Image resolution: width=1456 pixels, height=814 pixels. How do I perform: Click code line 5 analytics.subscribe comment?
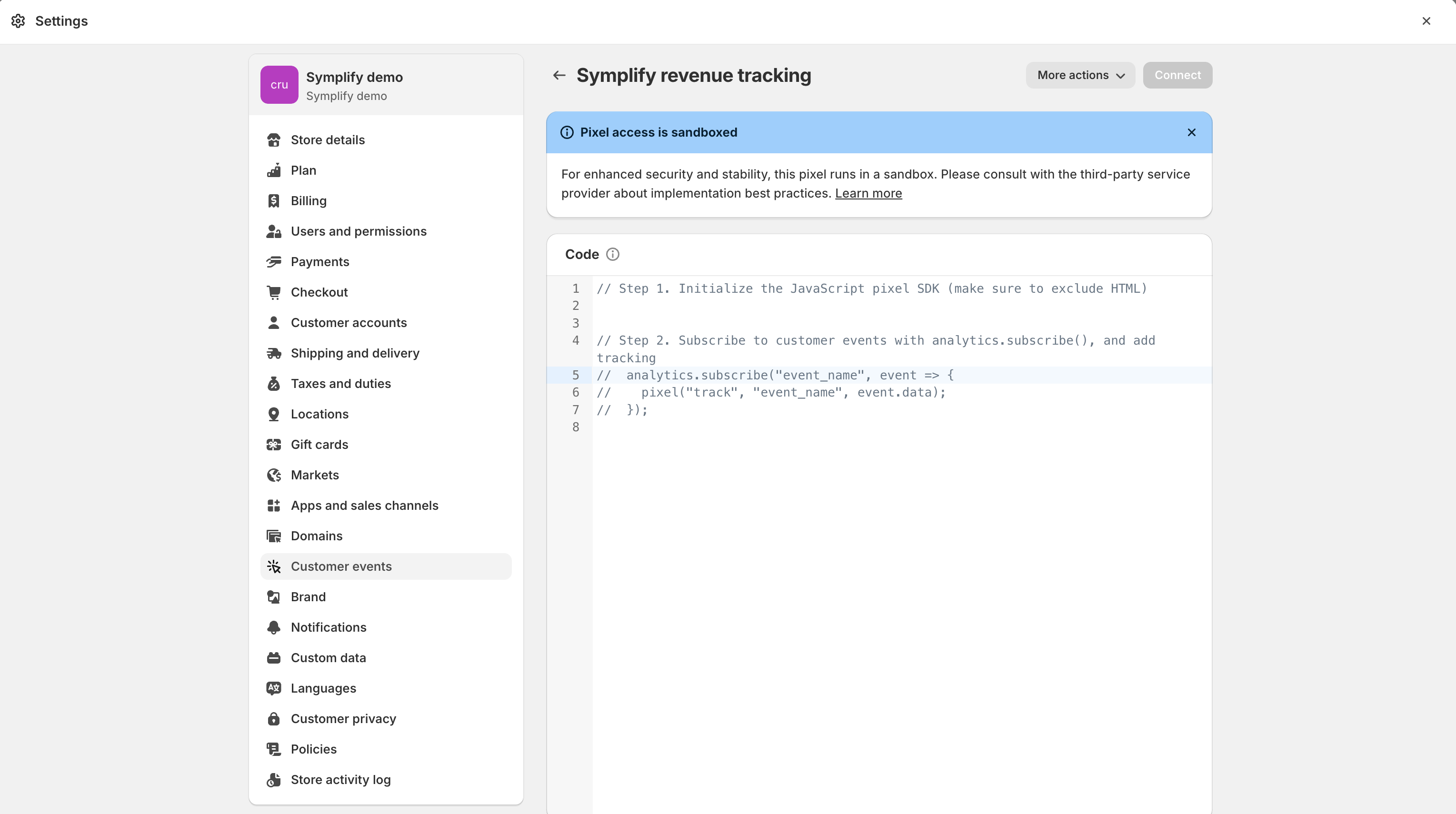click(x=775, y=375)
